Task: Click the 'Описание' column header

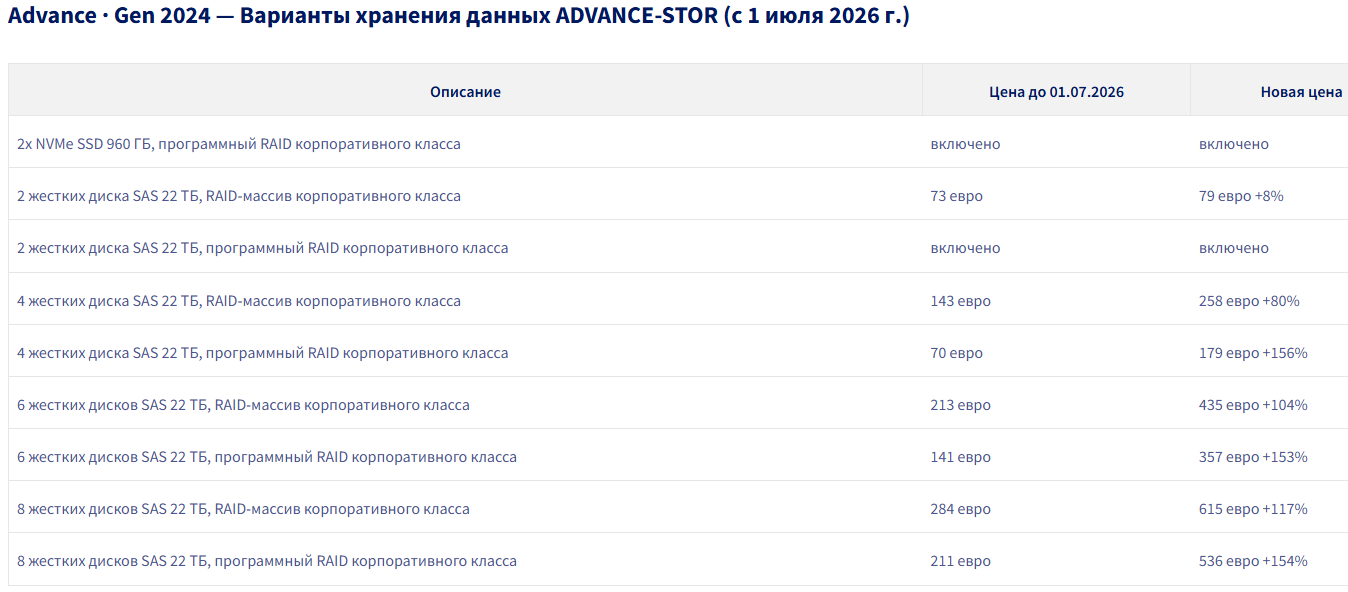Action: tap(465, 92)
